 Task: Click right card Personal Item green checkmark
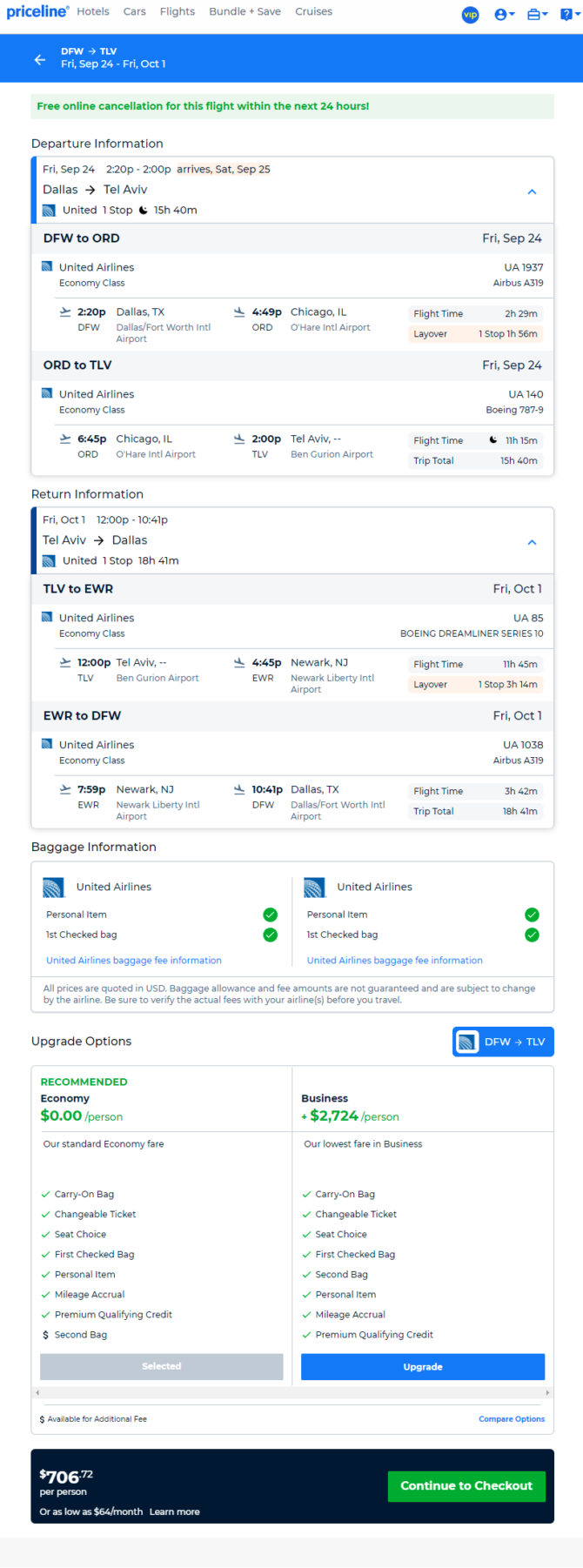tap(532, 915)
